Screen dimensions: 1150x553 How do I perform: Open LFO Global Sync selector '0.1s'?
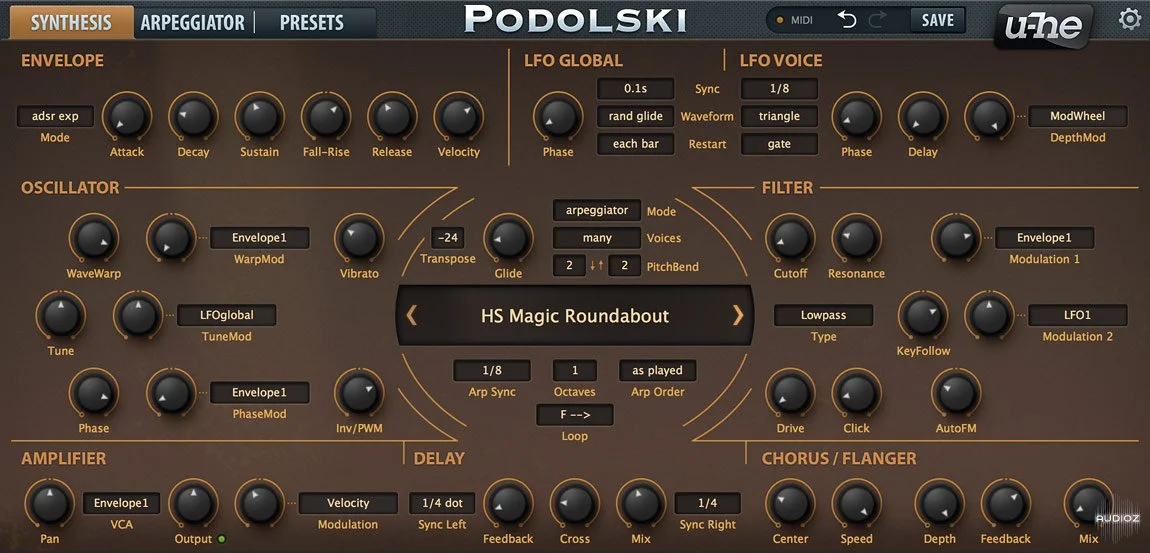click(635, 89)
